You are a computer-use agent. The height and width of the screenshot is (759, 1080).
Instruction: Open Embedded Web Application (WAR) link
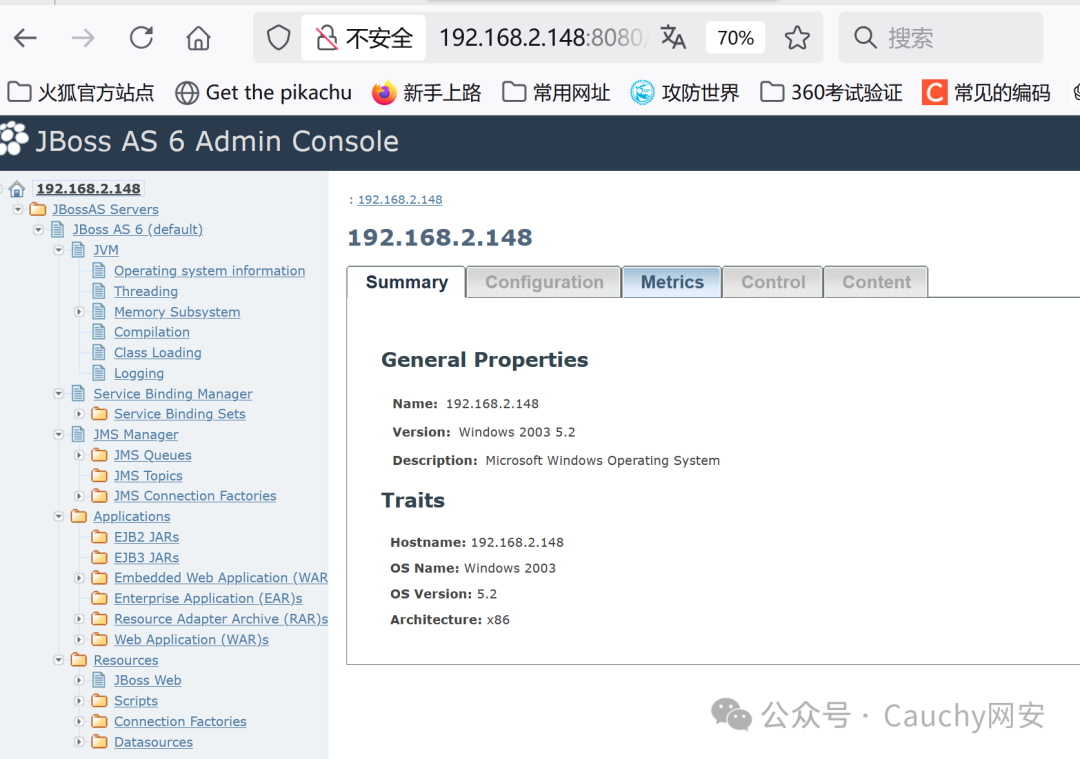pos(221,578)
